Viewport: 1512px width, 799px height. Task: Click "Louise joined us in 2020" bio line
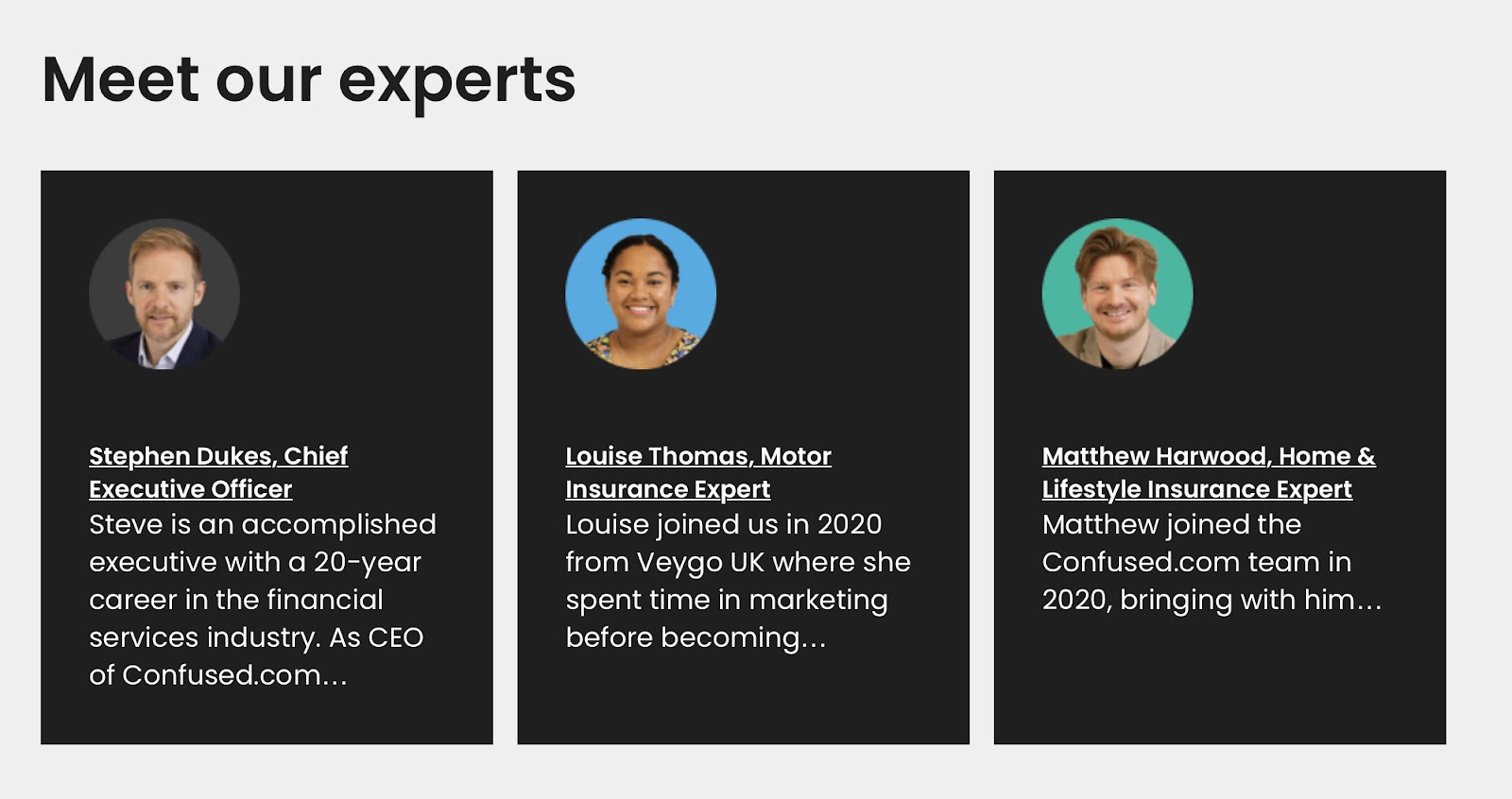(723, 524)
